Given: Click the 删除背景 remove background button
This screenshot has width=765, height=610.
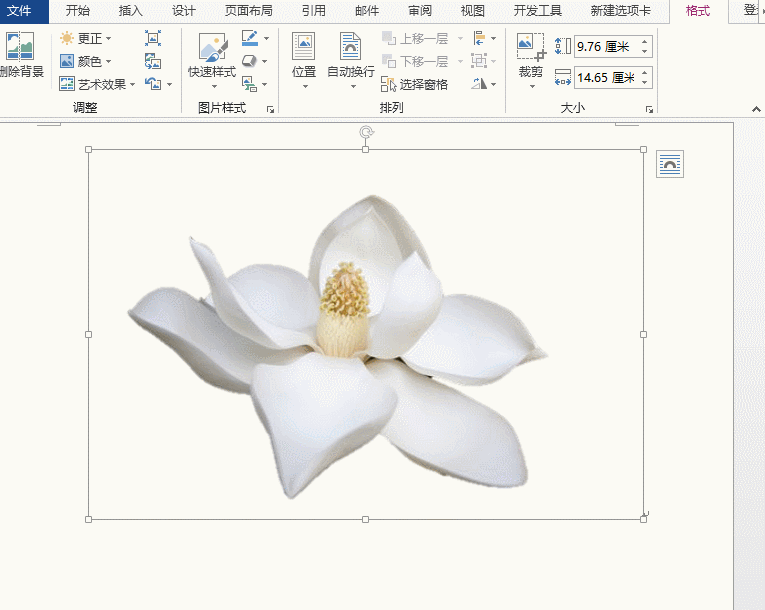Looking at the screenshot, I should [21, 54].
